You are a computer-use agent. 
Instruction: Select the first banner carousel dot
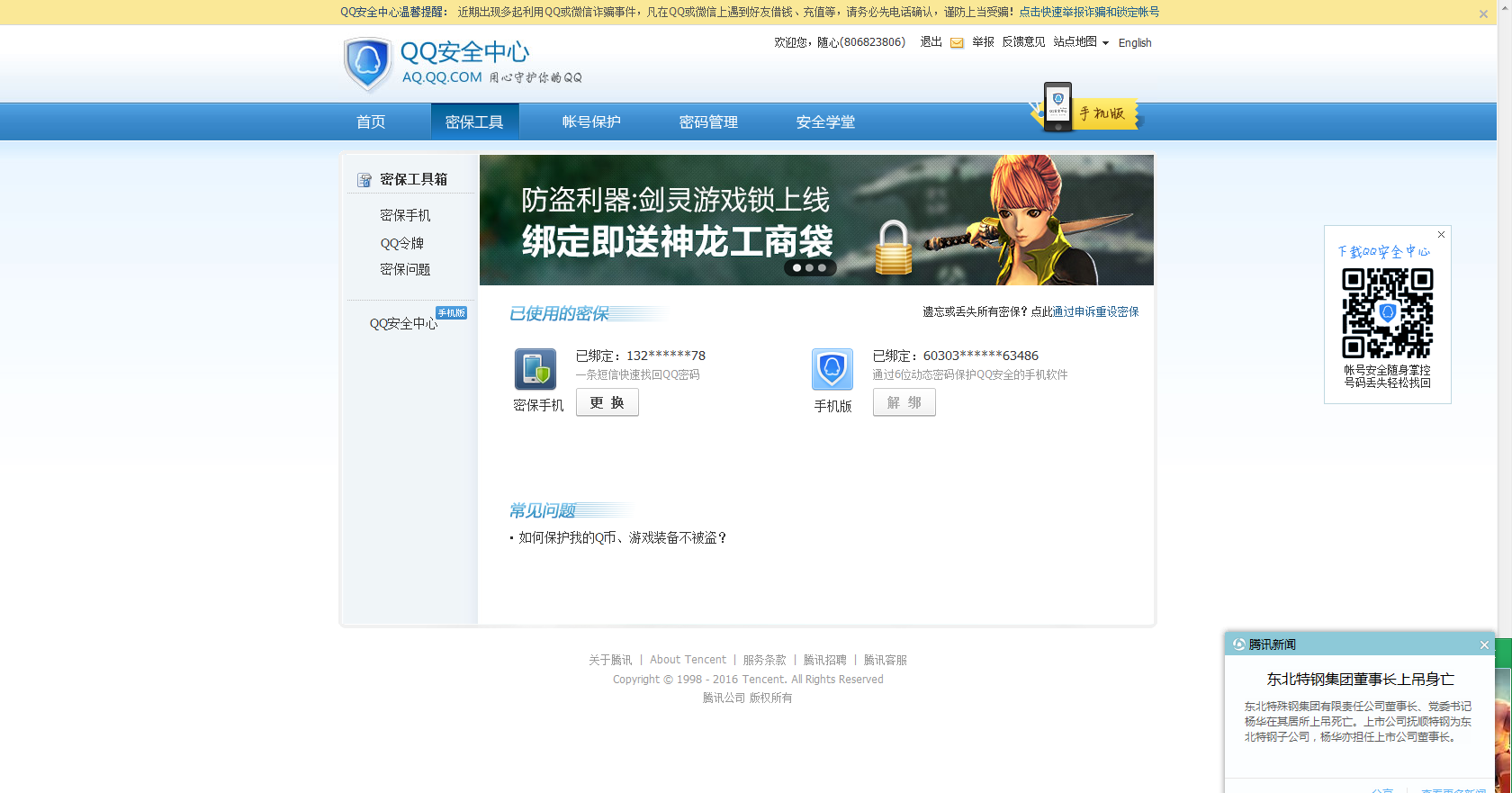click(796, 267)
